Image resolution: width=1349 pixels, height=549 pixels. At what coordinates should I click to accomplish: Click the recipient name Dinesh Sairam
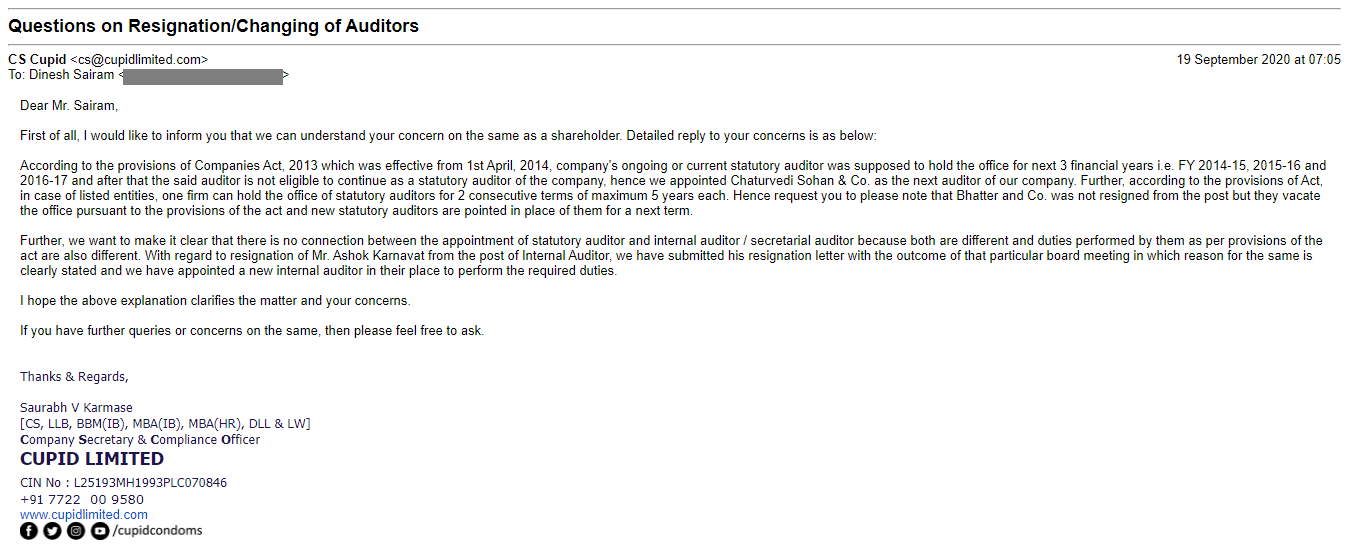(x=71, y=75)
